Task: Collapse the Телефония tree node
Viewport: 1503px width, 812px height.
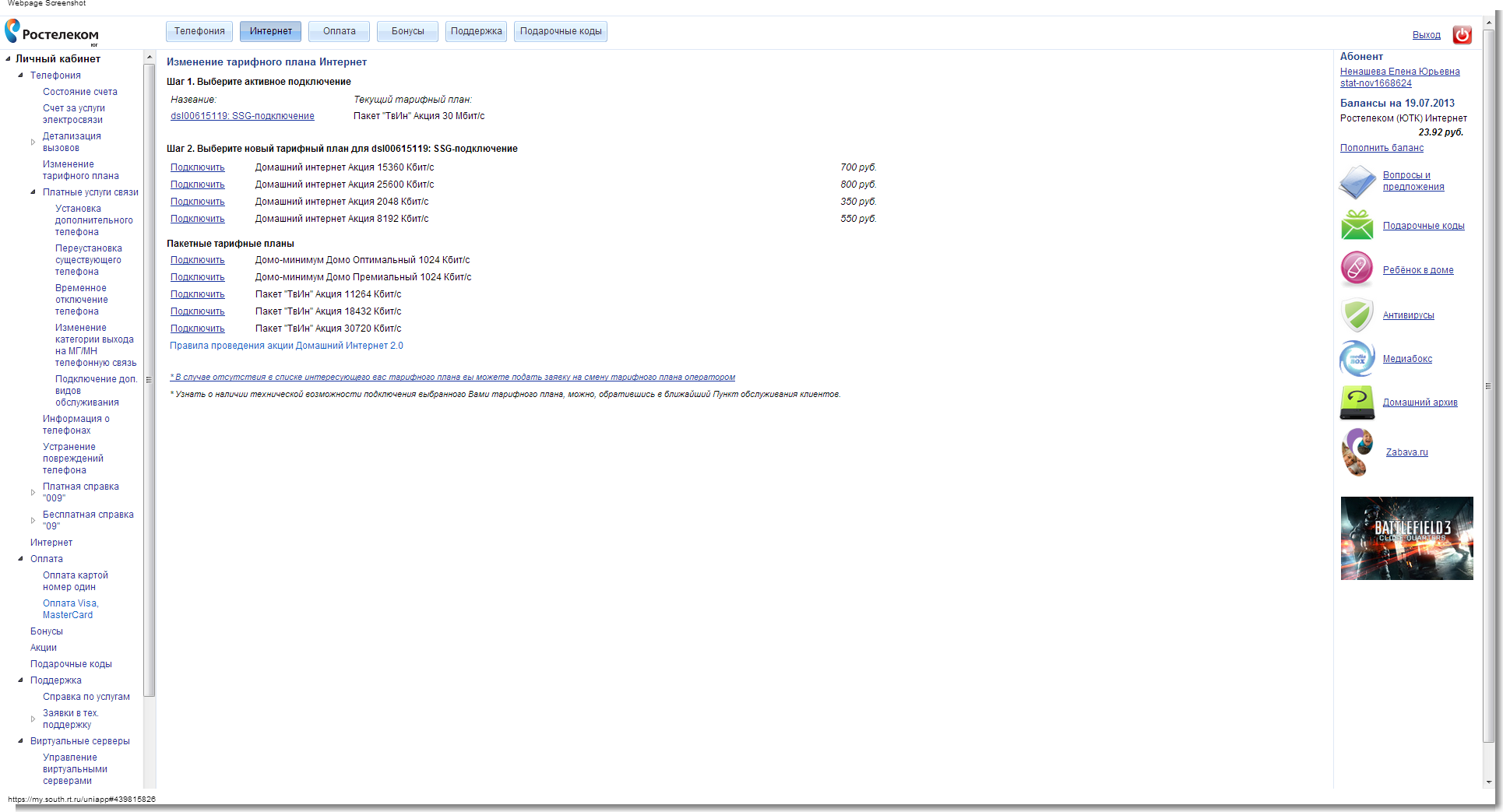Action: tap(20, 75)
